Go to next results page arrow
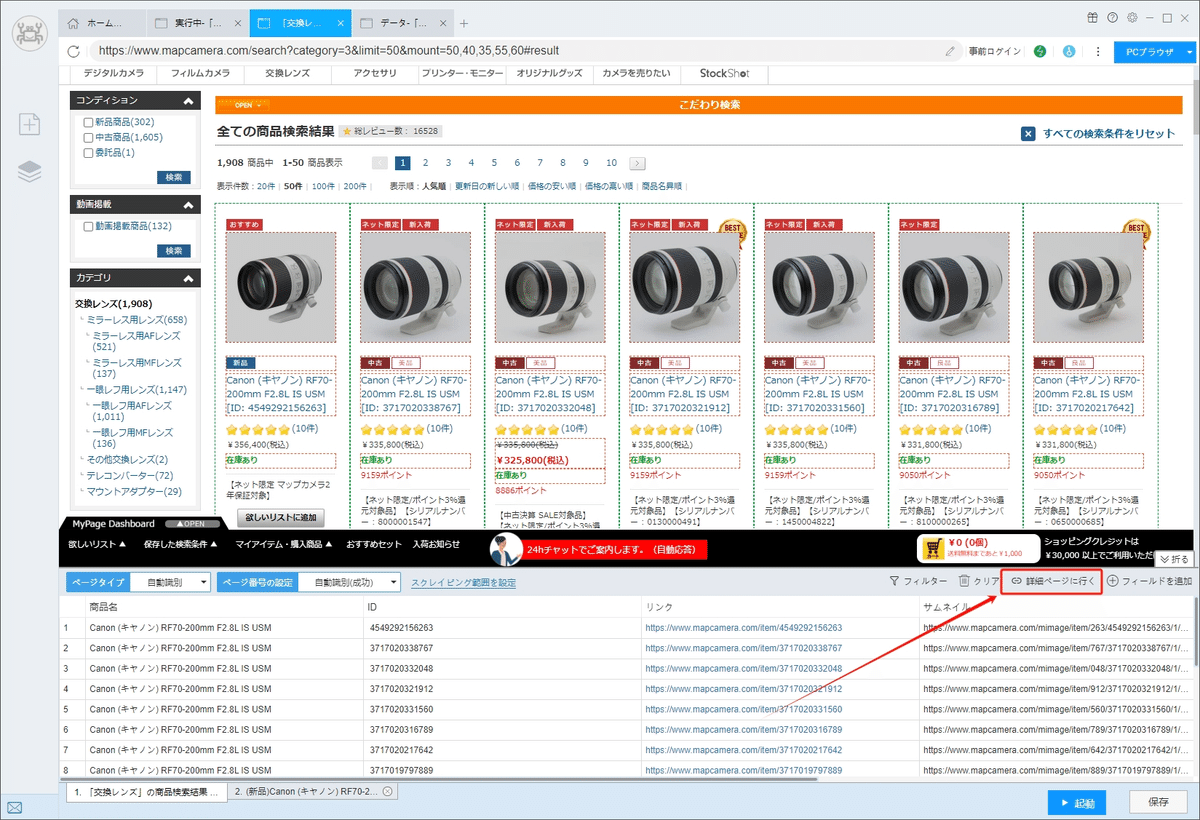Screen dimensions: 1200x820 637,163
